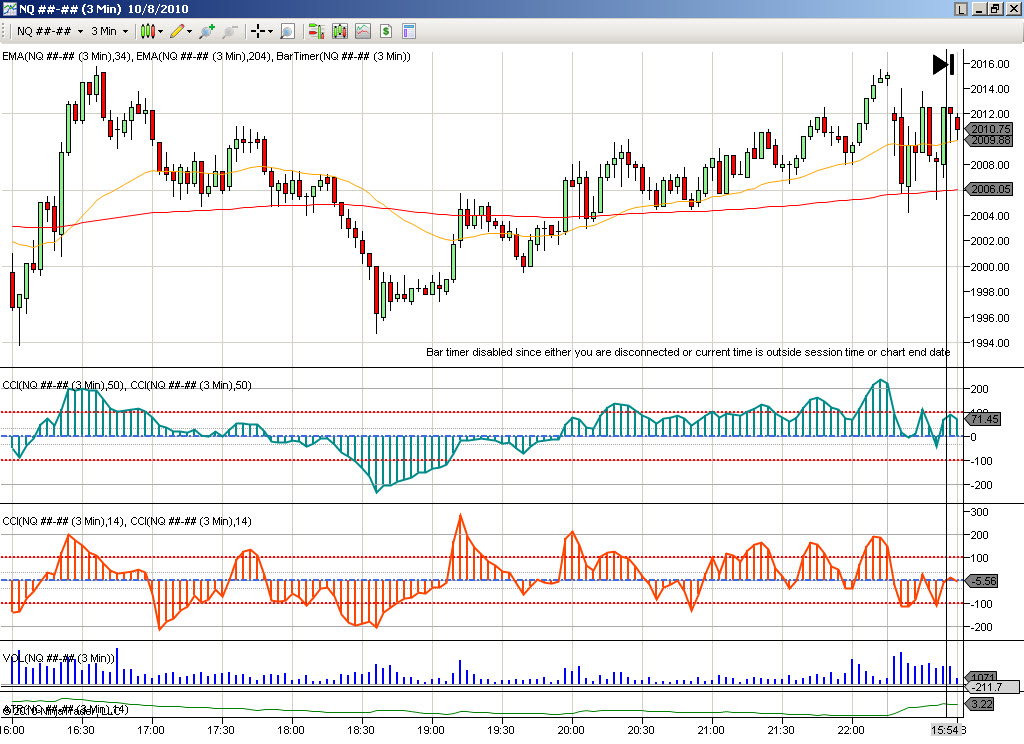Click the scroll-to-latest-bar arrow on chart
1024x744 pixels.
[942, 65]
